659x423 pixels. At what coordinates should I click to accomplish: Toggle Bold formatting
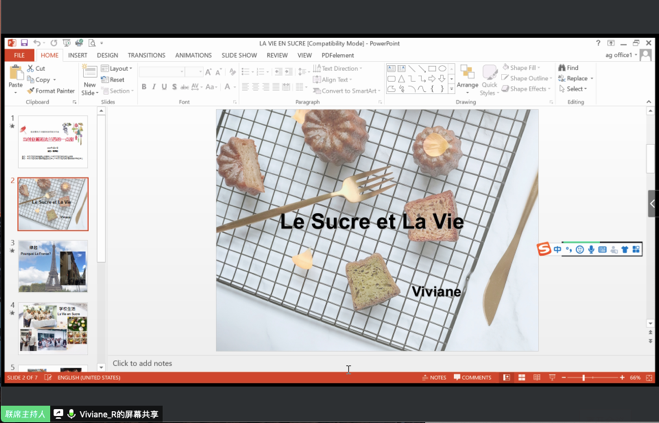coord(144,88)
